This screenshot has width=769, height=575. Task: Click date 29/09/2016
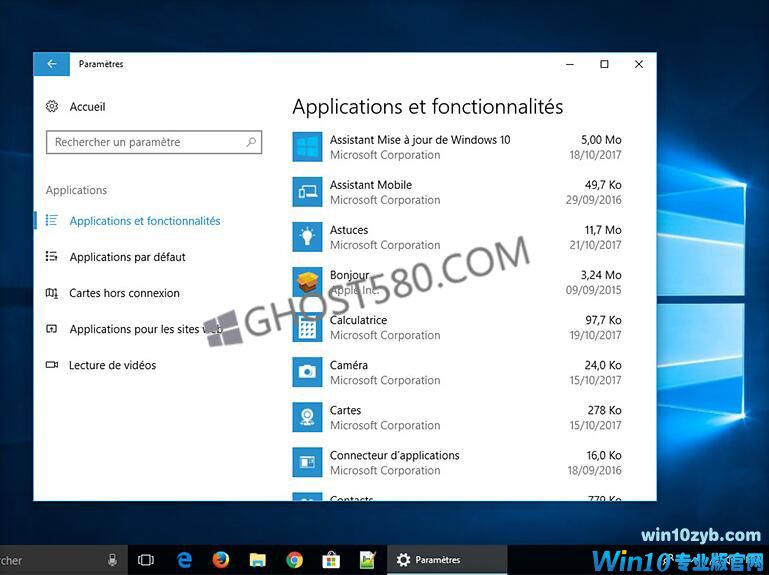pos(593,200)
